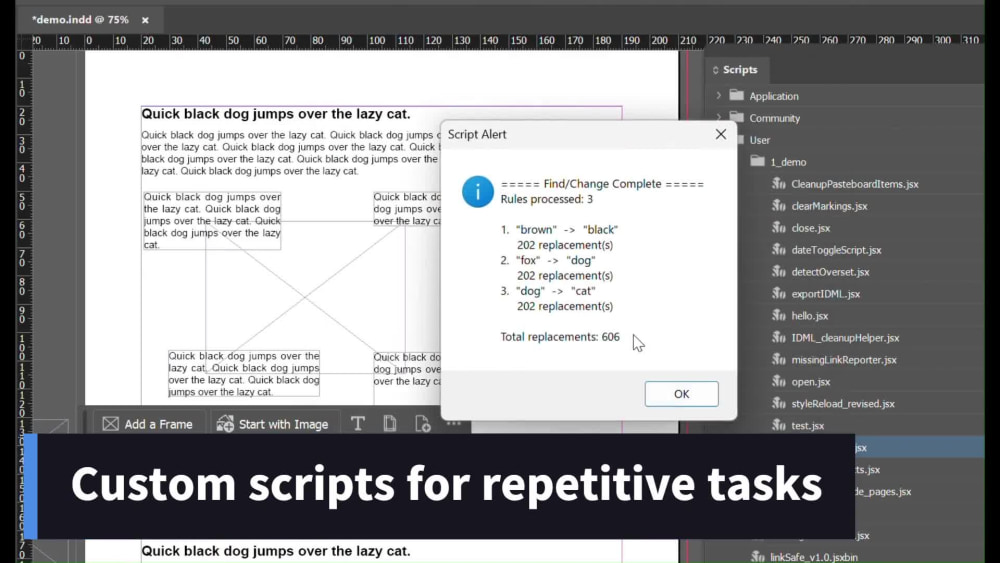1000x563 pixels.
Task: Click OK in the Script Alert dialog
Action: tap(681, 394)
